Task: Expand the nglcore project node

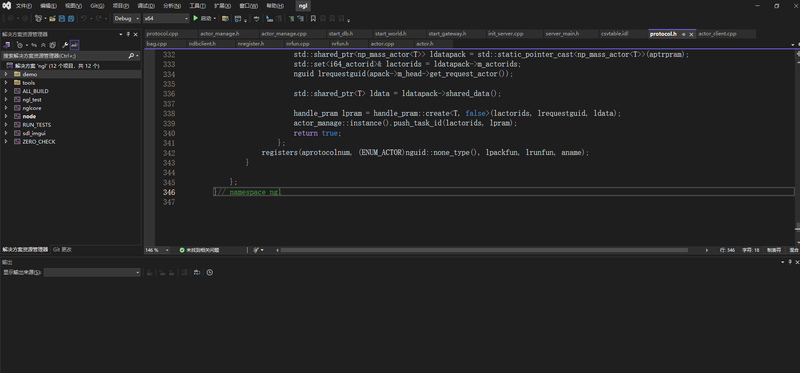Action: pyautogui.click(x=6, y=108)
